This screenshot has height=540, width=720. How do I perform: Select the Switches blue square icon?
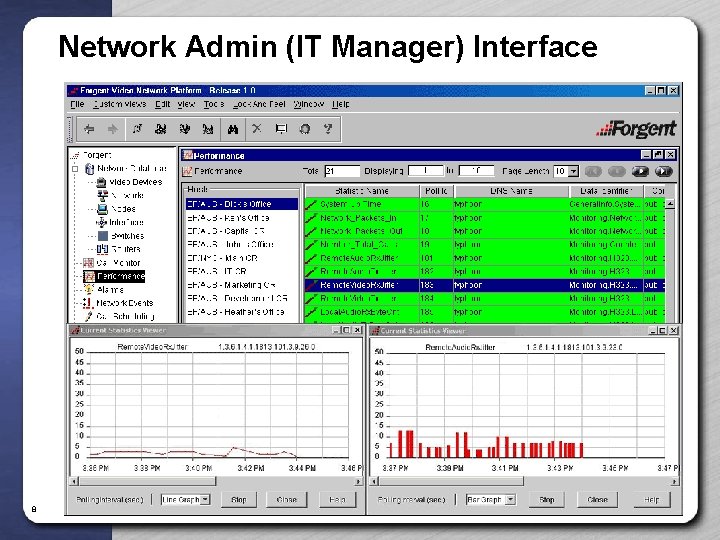click(x=103, y=236)
